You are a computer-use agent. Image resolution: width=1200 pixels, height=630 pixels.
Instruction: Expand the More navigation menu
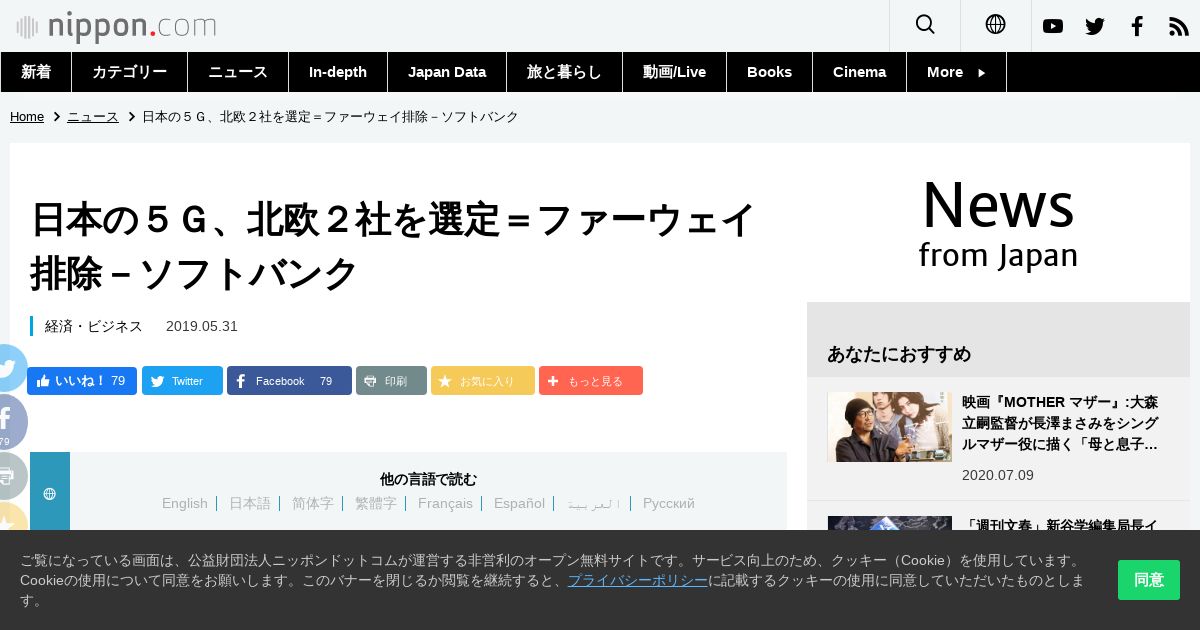pyautogui.click(x=956, y=72)
